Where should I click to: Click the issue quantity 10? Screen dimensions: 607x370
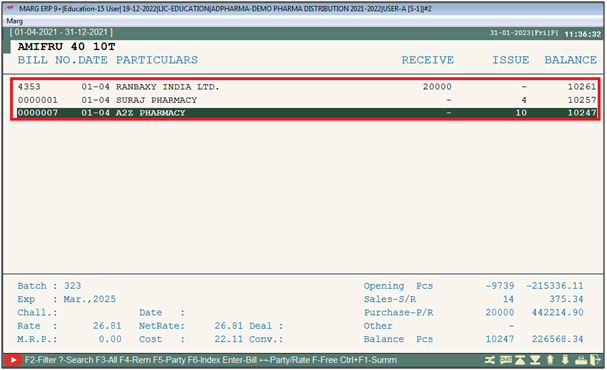tap(521, 113)
